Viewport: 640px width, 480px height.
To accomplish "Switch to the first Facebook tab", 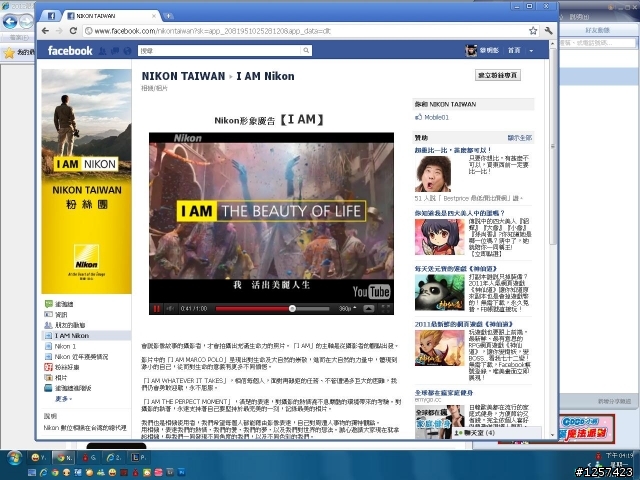I will click(x=51, y=16).
